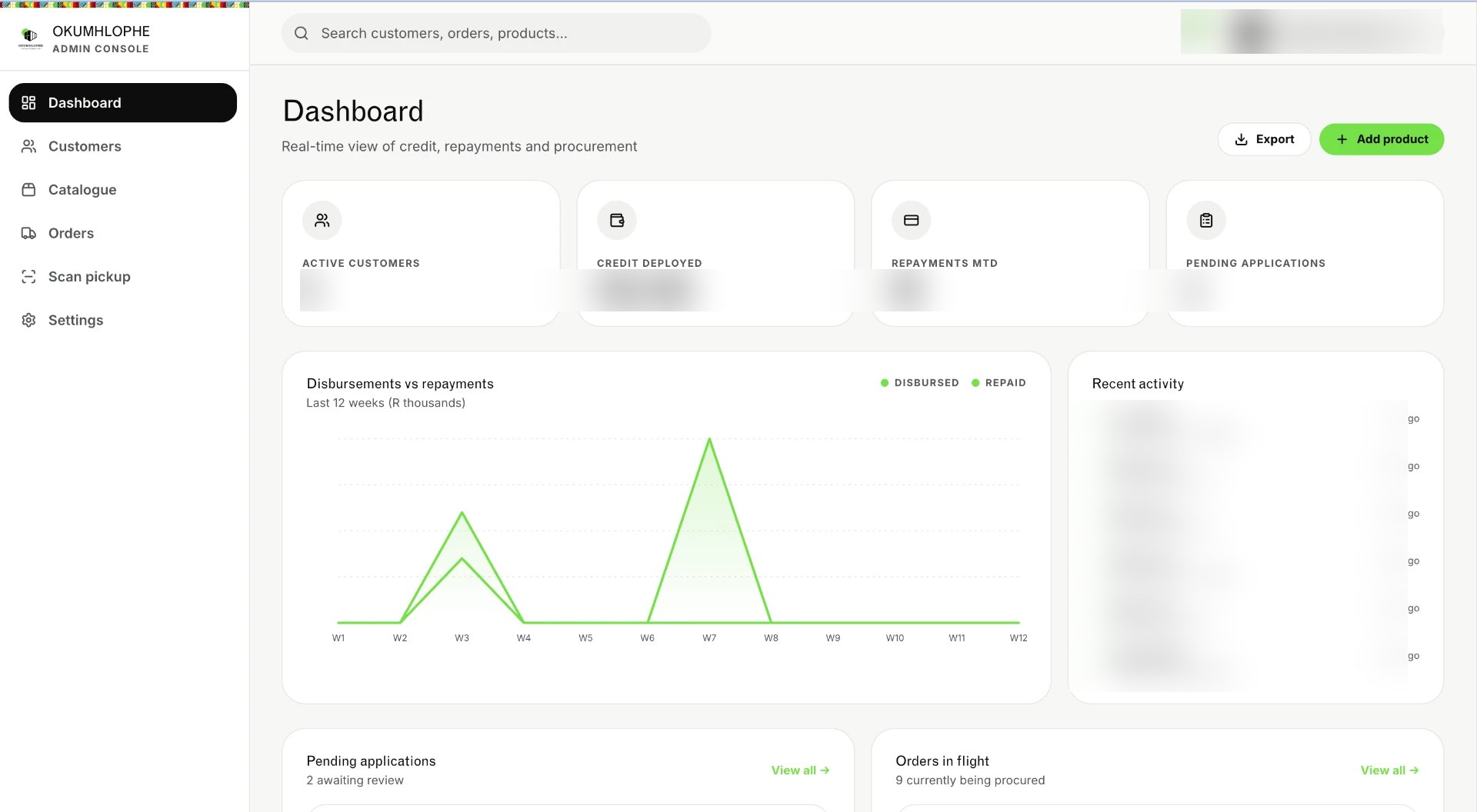Click the Customers people icon in sidebar

[x=28, y=146]
